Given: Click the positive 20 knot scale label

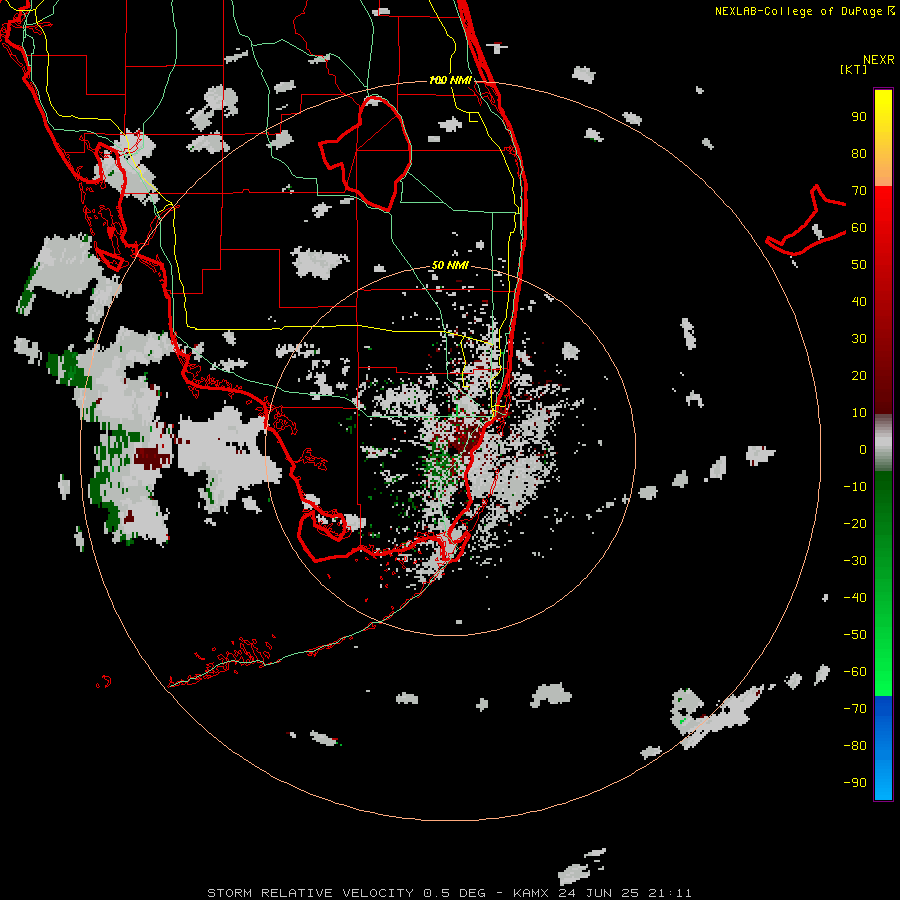Looking at the screenshot, I should (x=859, y=376).
